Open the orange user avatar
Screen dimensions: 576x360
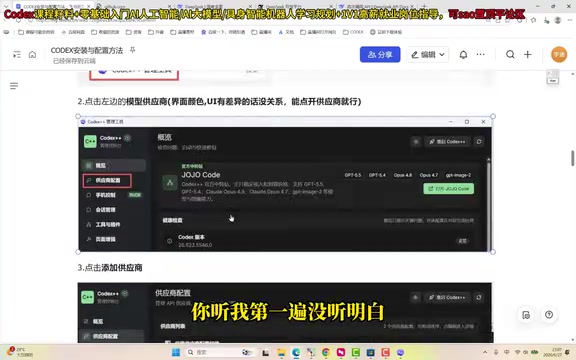559,54
